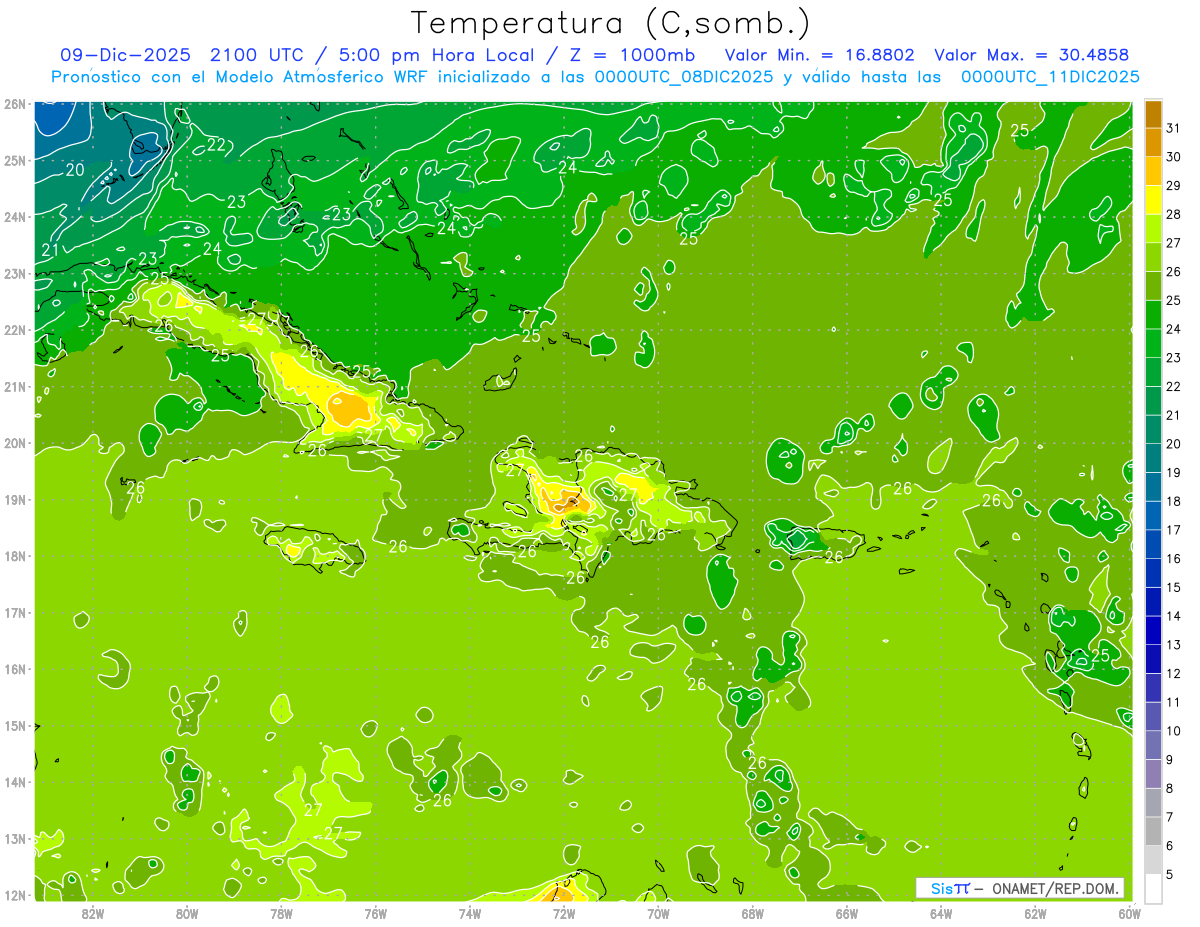Click the 14N latitude axis label
Viewport: 1200px width, 927px height.
click(15, 782)
